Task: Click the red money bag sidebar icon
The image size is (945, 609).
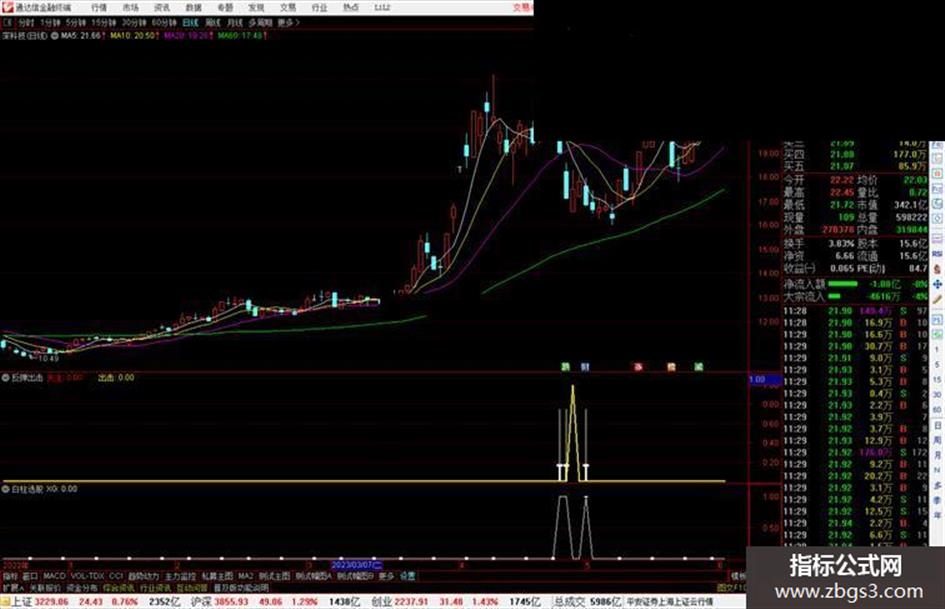Action: pos(937,269)
